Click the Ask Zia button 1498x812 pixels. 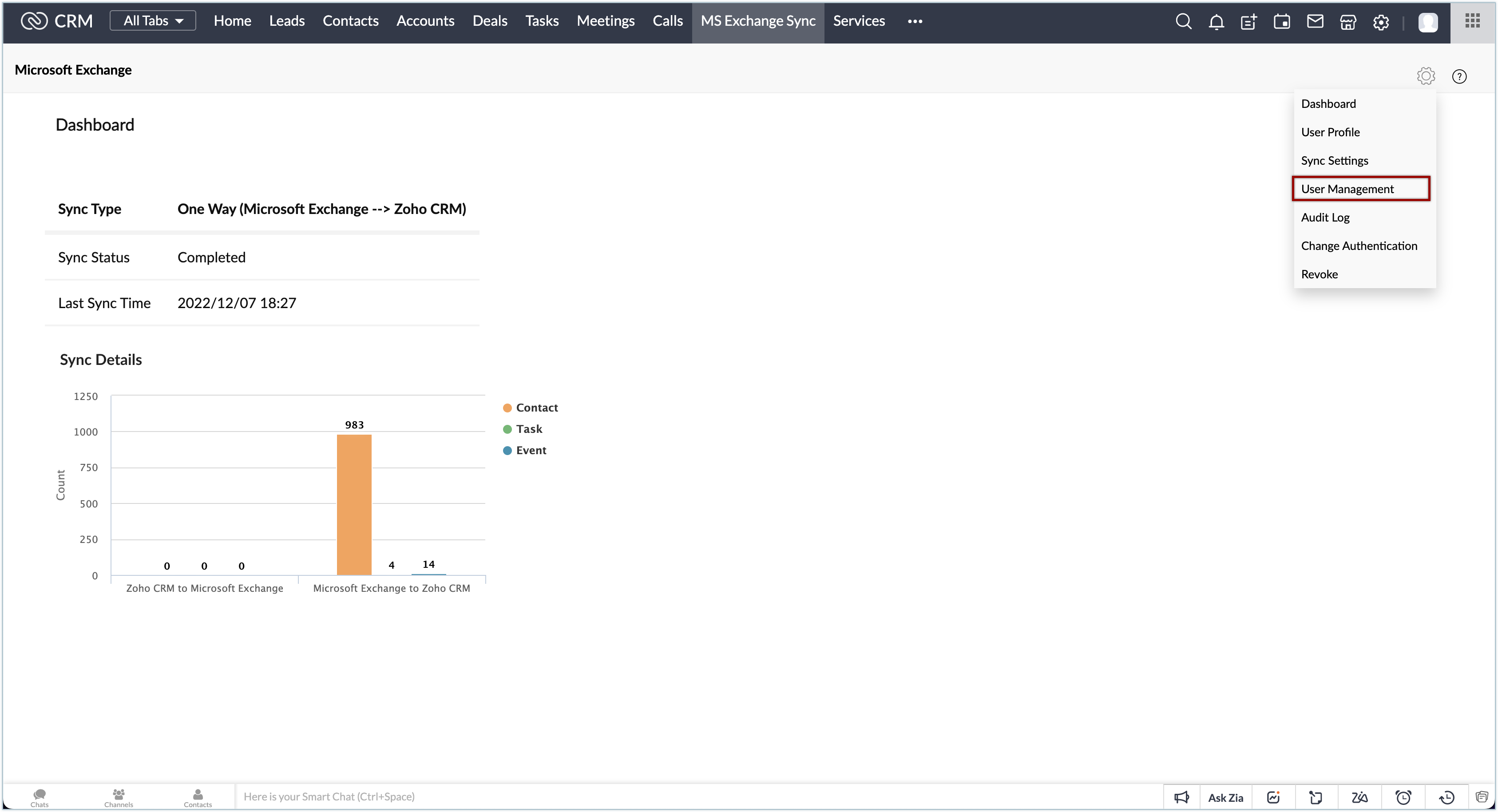point(1225,797)
